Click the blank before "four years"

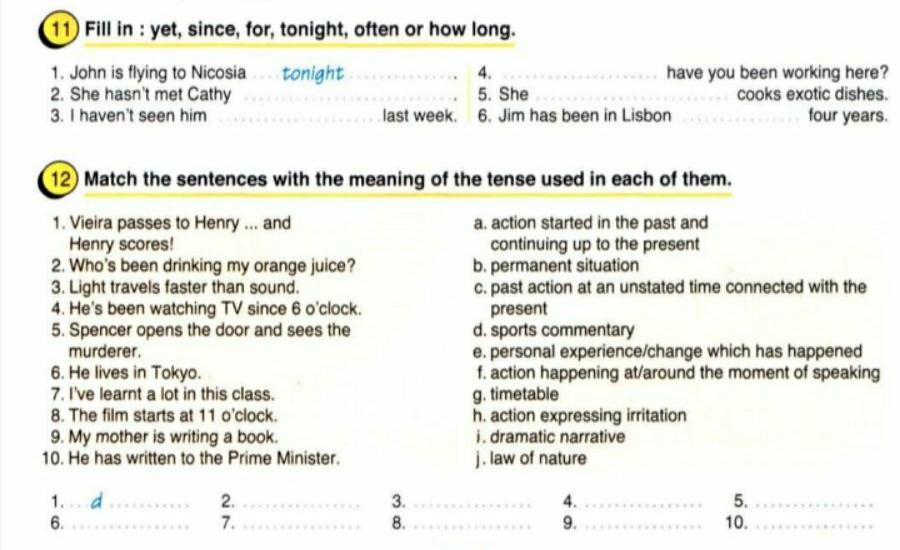click(x=741, y=117)
